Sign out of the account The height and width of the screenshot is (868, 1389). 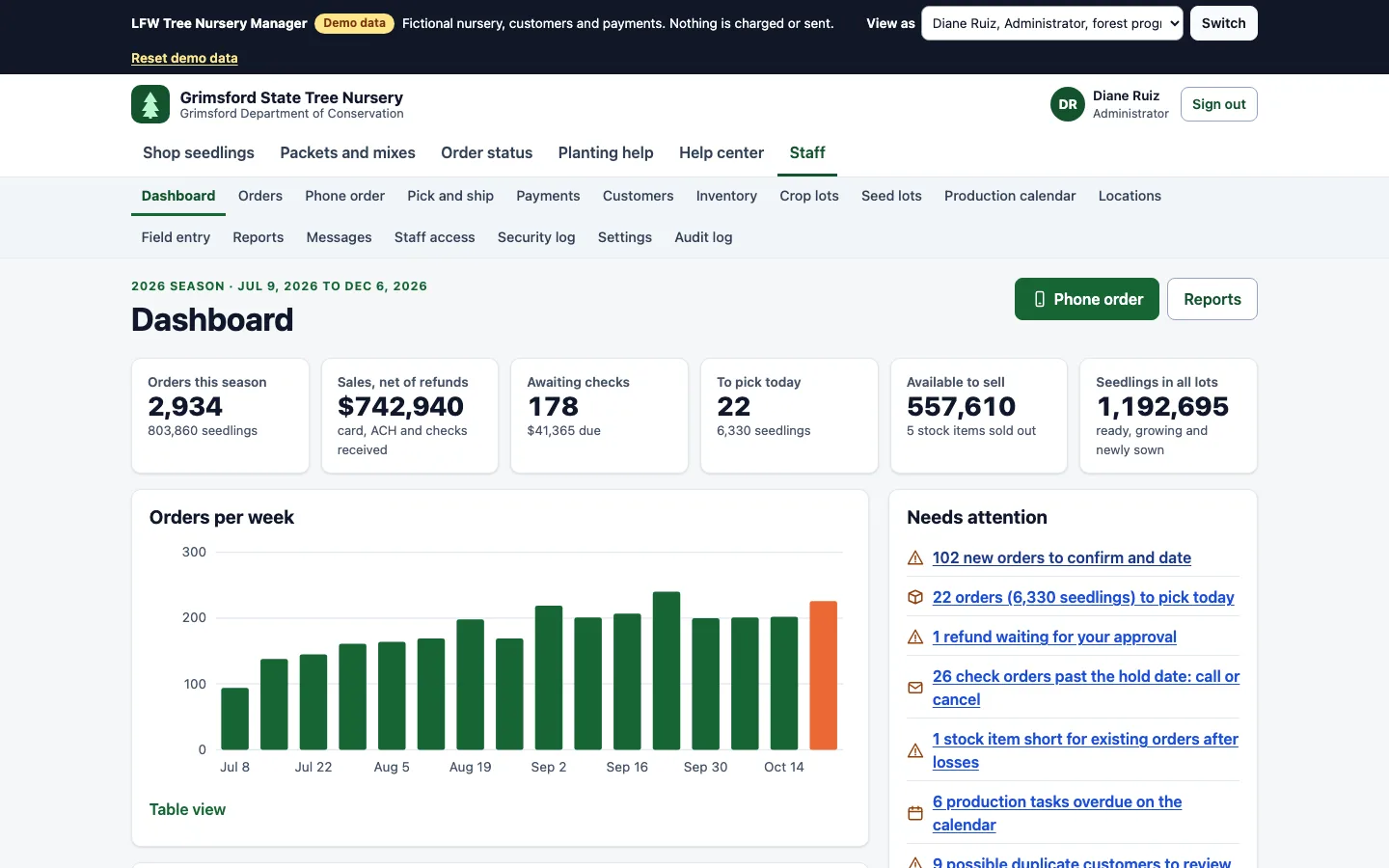point(1219,104)
